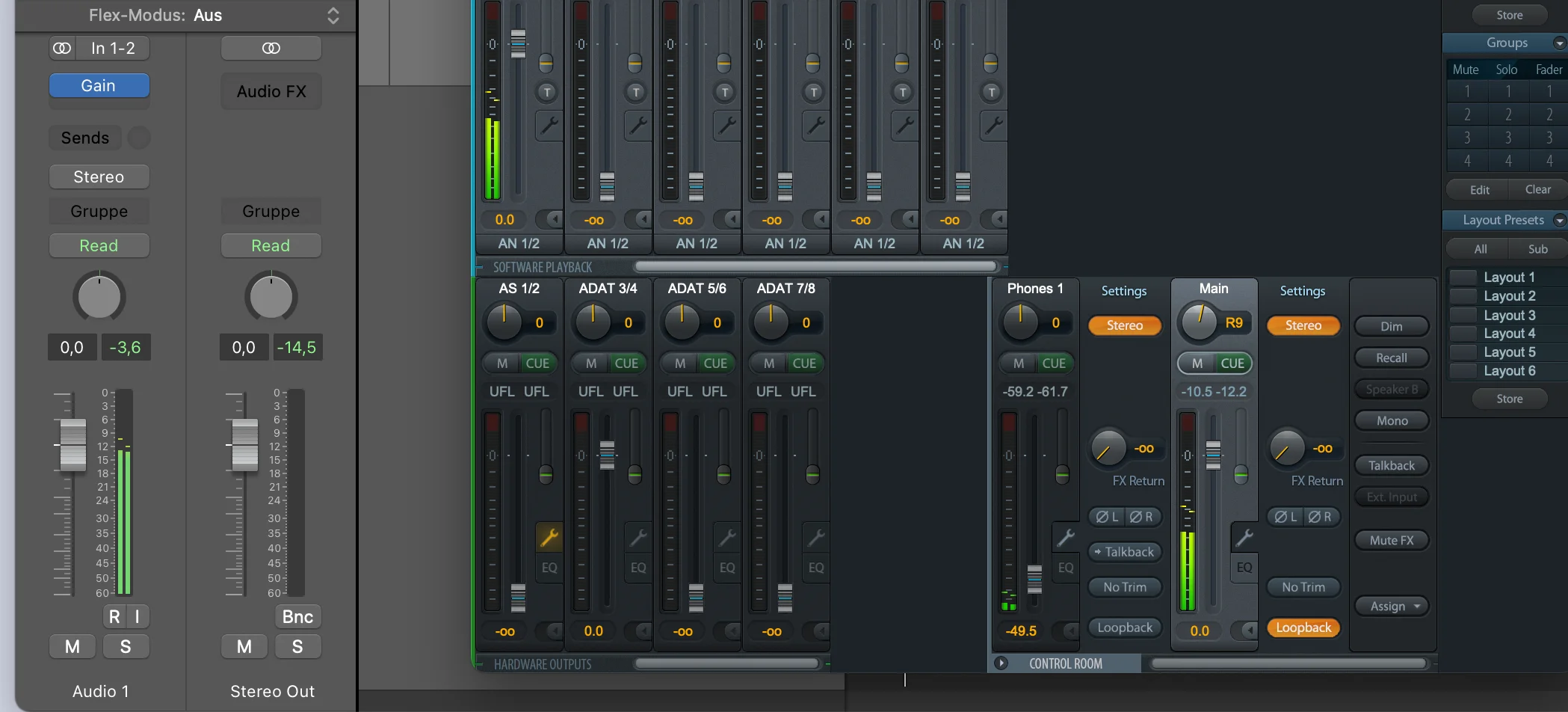
Task: Click the Dim button
Action: [x=1392, y=327]
